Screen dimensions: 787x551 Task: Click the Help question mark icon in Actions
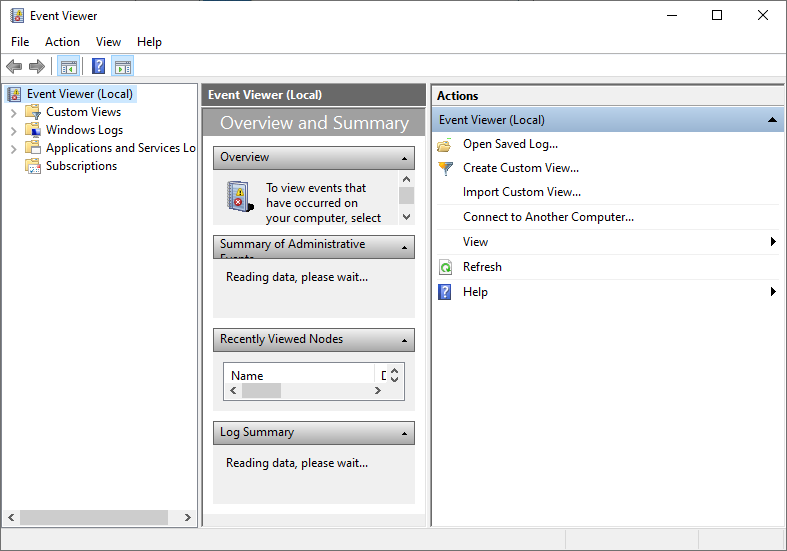(x=445, y=292)
